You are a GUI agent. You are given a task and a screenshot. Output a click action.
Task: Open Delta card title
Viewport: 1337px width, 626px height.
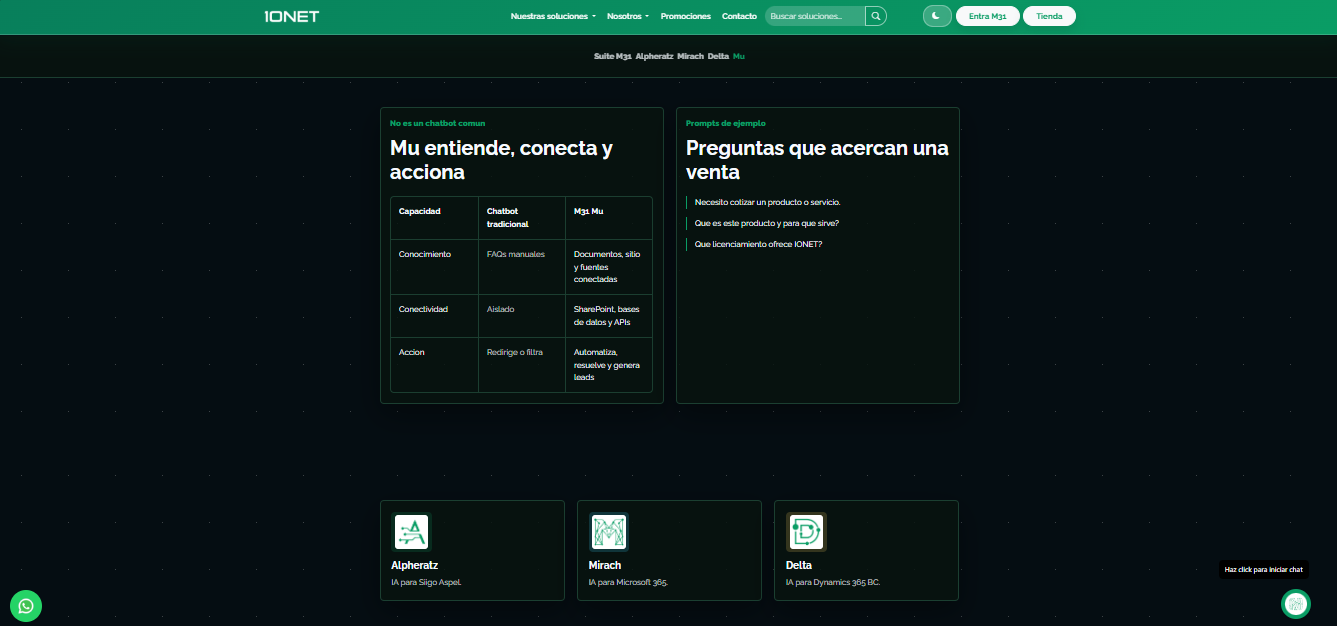tap(799, 565)
